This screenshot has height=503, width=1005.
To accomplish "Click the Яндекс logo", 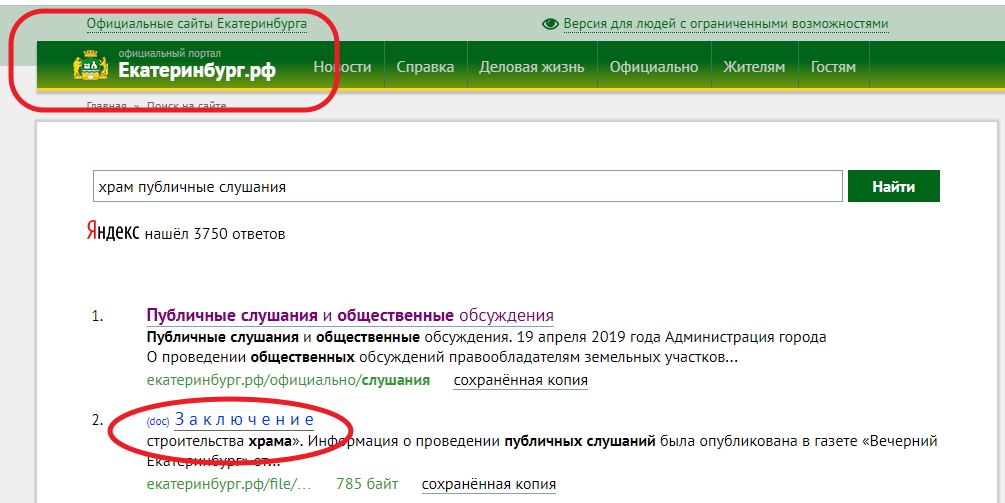I will (x=112, y=233).
